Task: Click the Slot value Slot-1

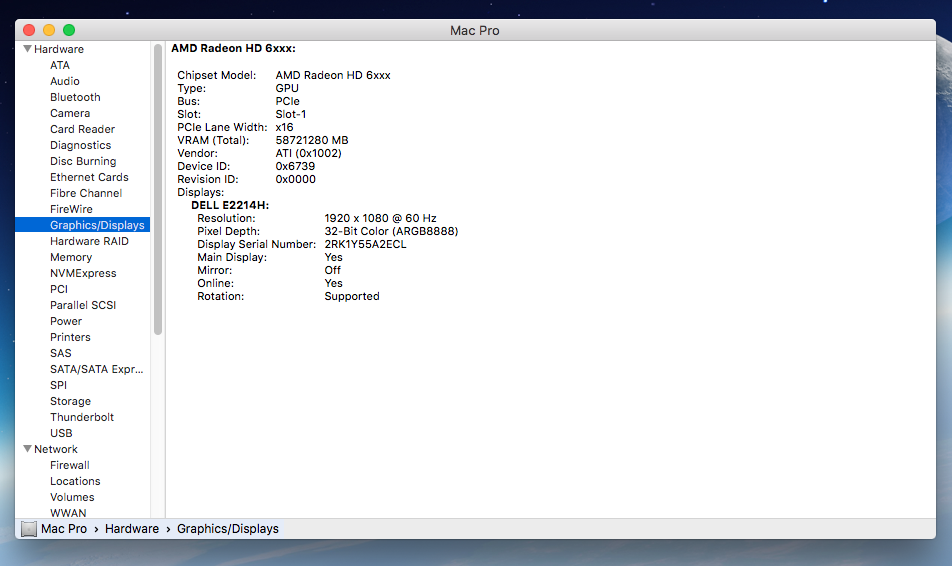Action: [291, 114]
